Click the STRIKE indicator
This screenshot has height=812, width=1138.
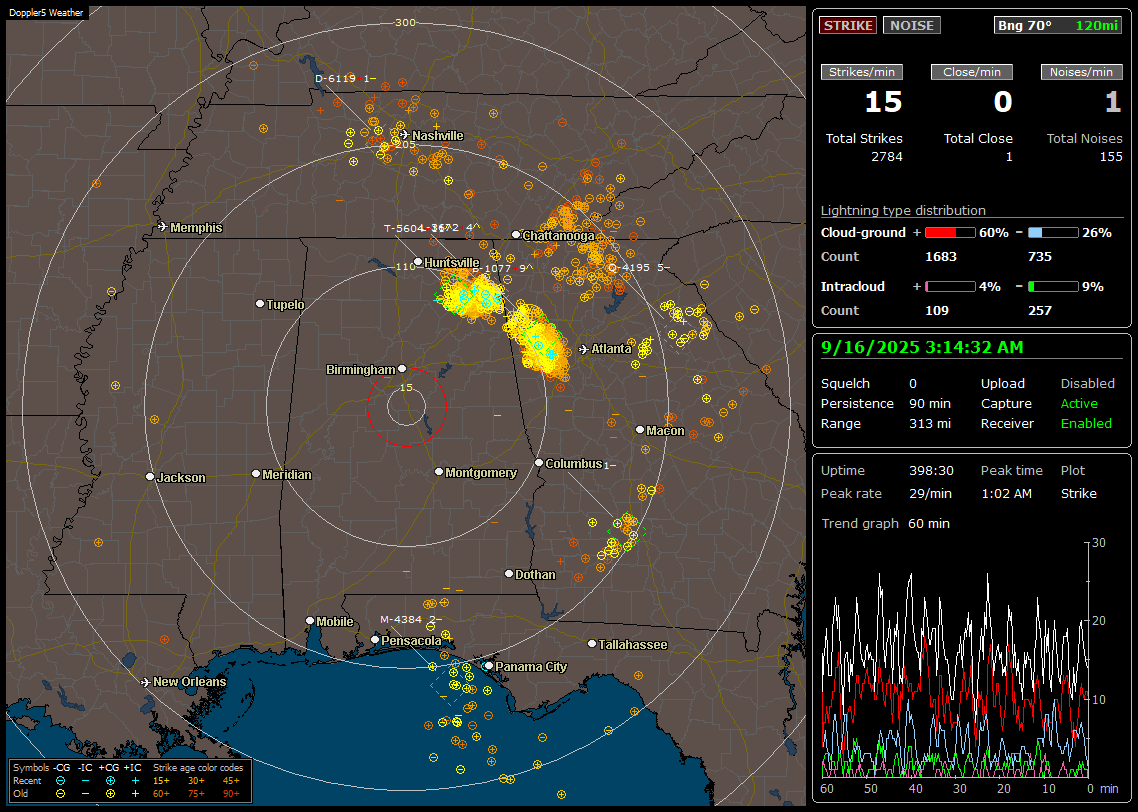tap(848, 25)
